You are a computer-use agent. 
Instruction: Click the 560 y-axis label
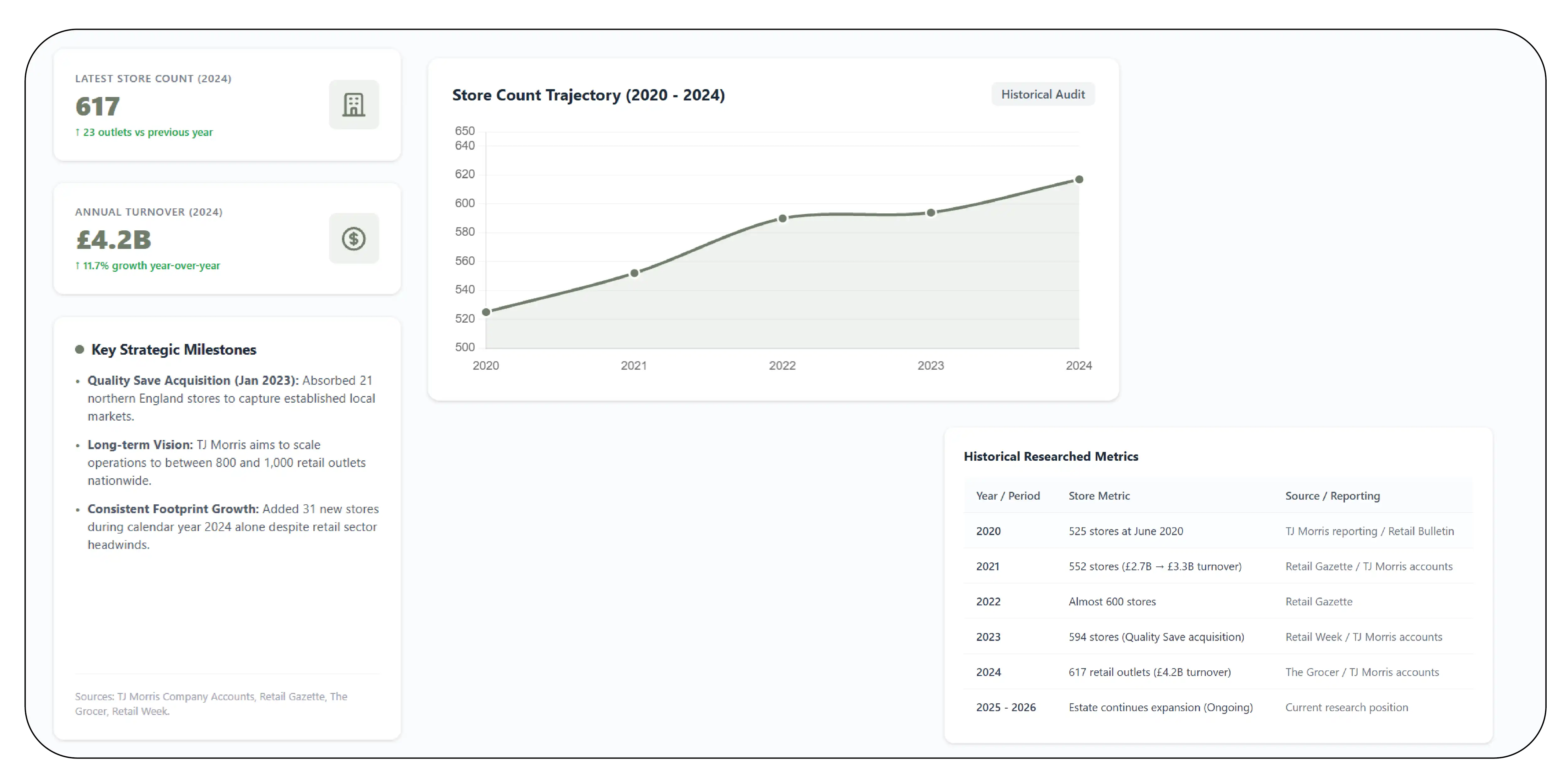[x=465, y=261]
